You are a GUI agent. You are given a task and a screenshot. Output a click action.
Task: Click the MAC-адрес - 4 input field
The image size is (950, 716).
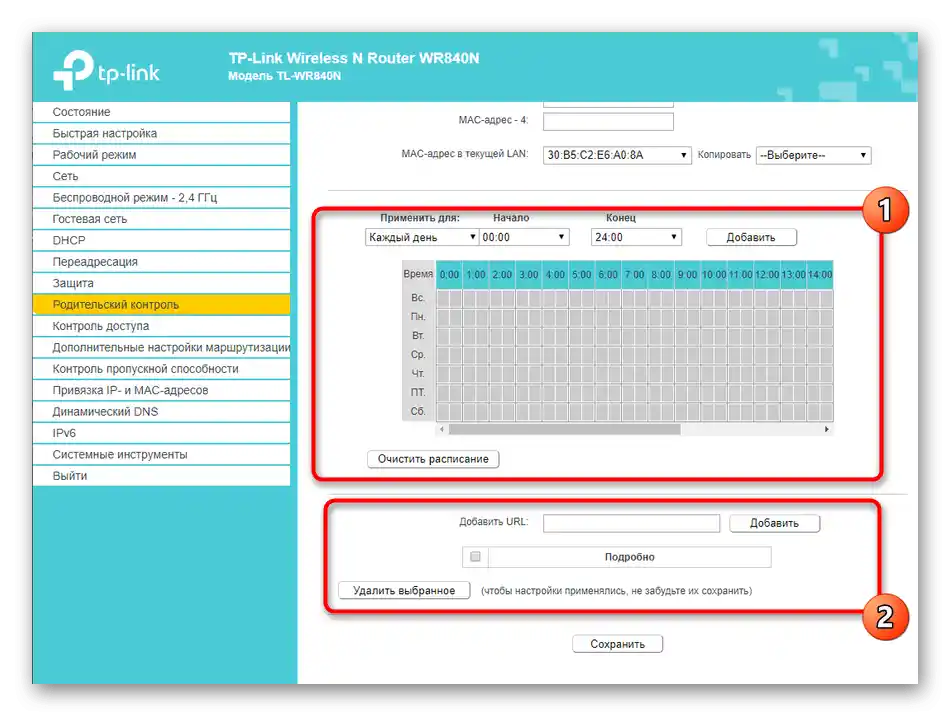(608, 121)
